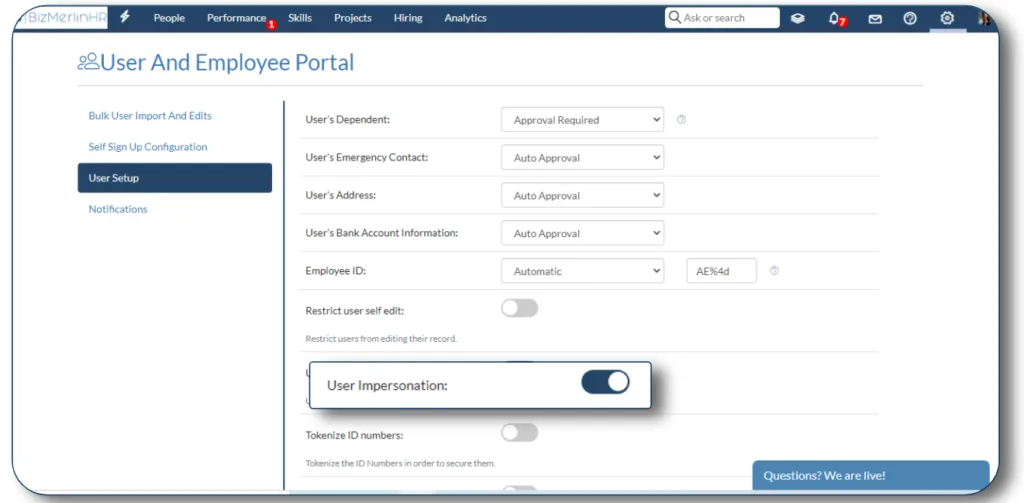Go to Notifications settings

(x=118, y=209)
